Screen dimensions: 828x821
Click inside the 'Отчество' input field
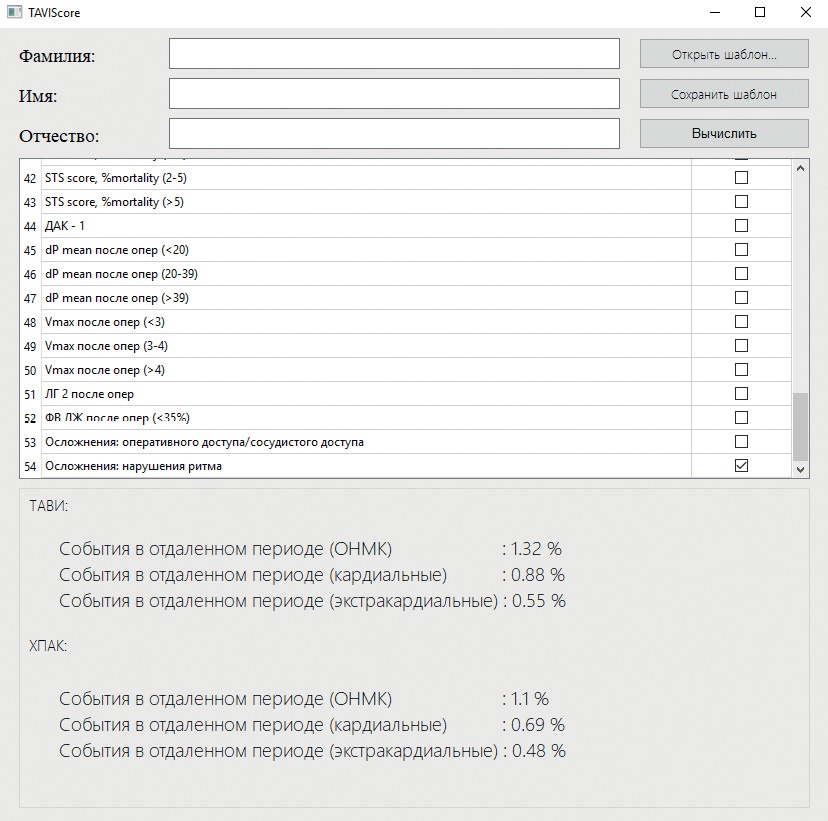click(394, 134)
